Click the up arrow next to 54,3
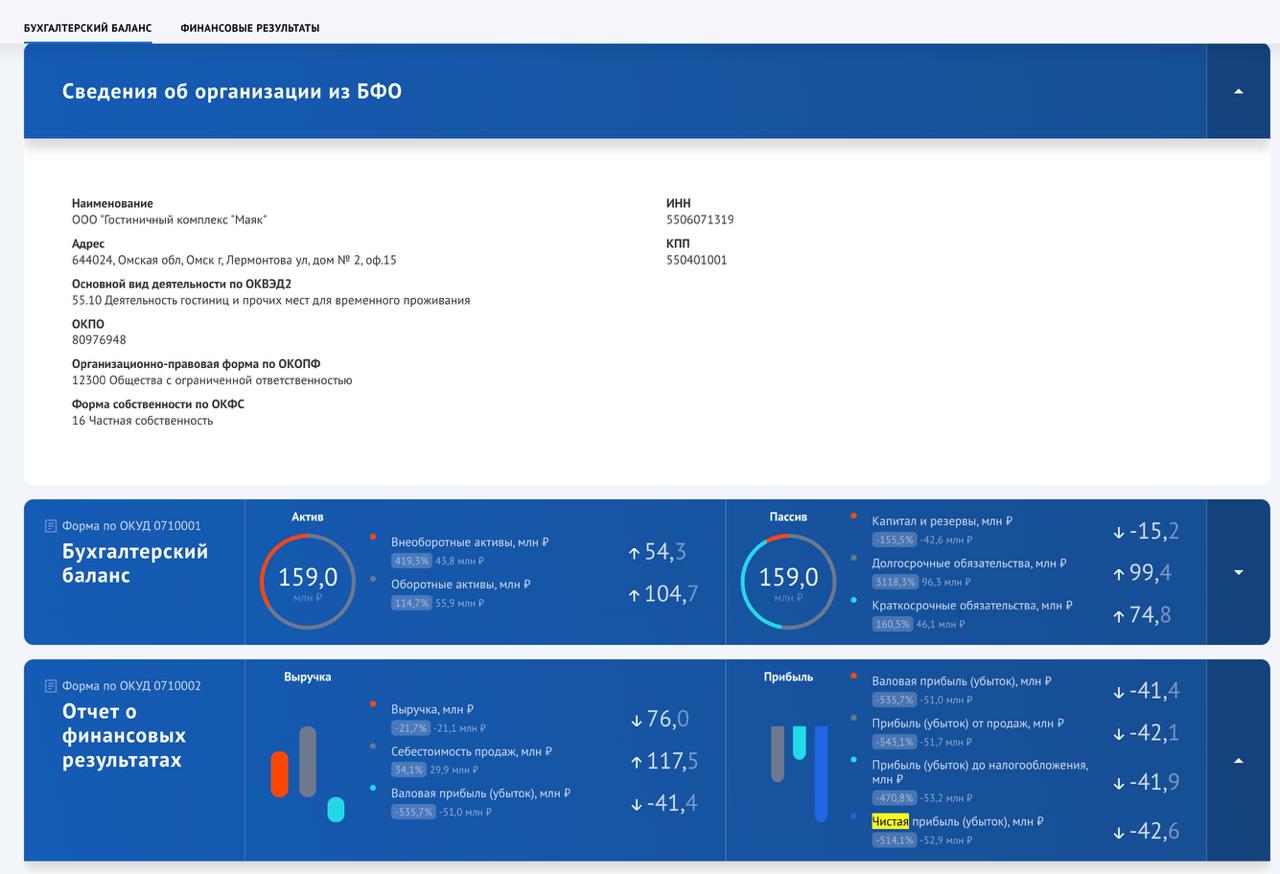 633,552
